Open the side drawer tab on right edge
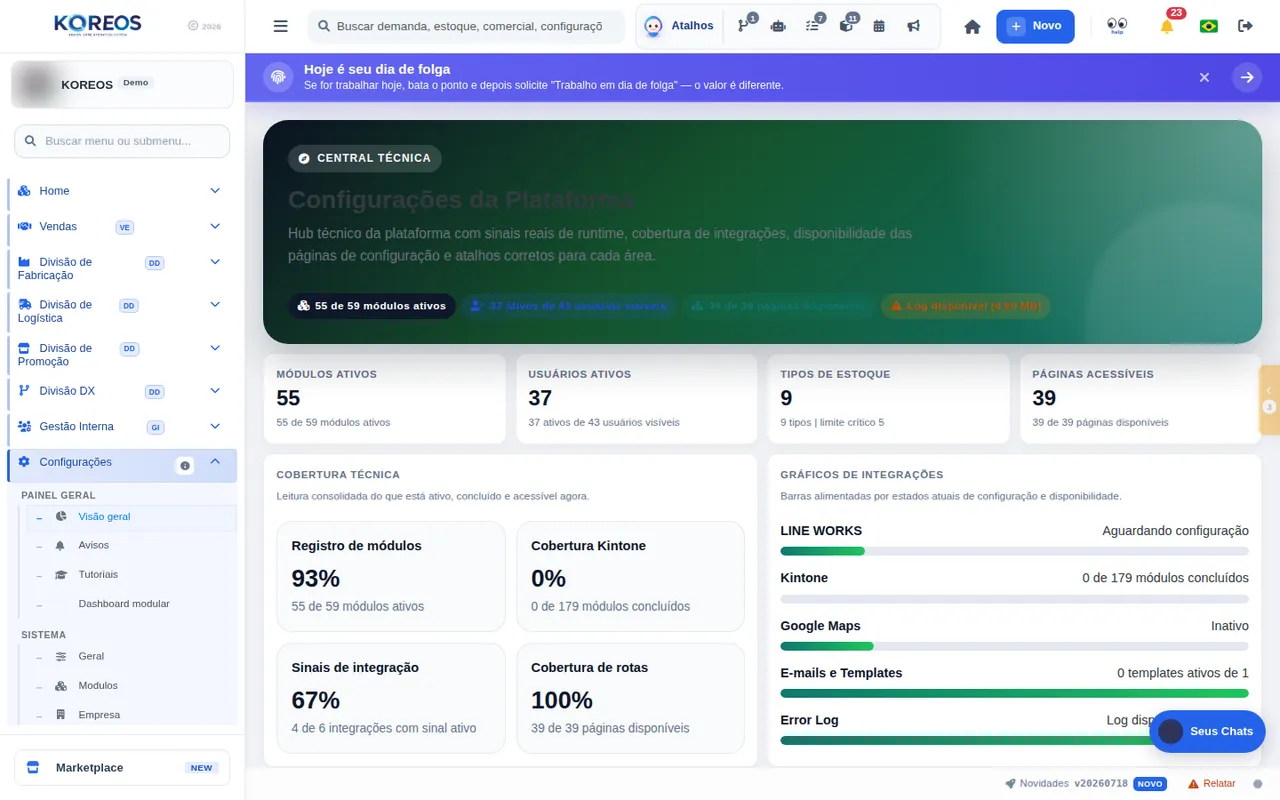Viewport: 1280px width, 800px height. [1269, 400]
